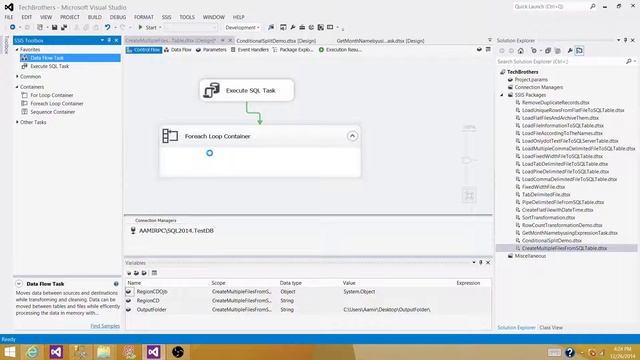Expand the Other Tasks toolbox group
This screenshot has width=640, height=360.
click(17, 122)
